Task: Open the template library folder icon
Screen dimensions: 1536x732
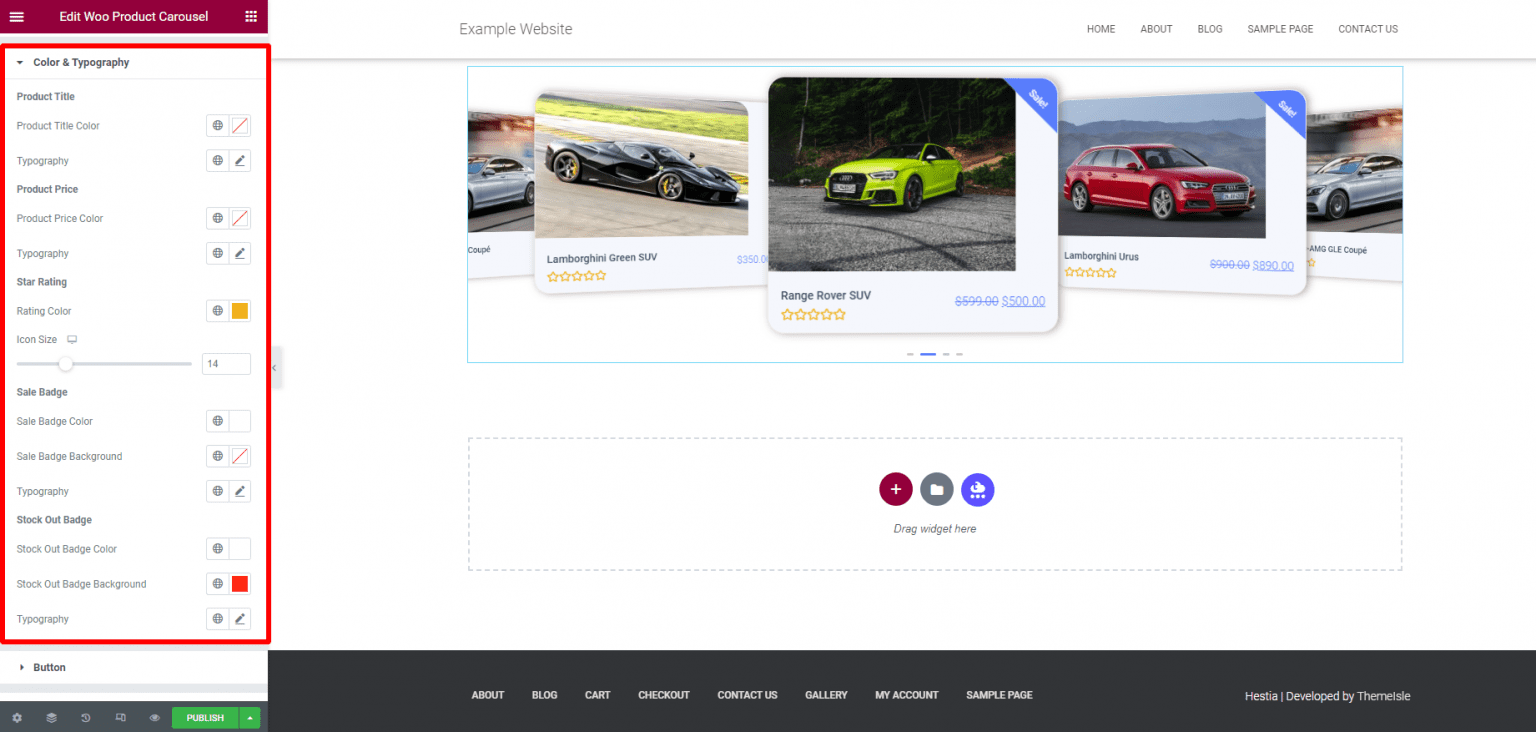Action: tap(936, 489)
